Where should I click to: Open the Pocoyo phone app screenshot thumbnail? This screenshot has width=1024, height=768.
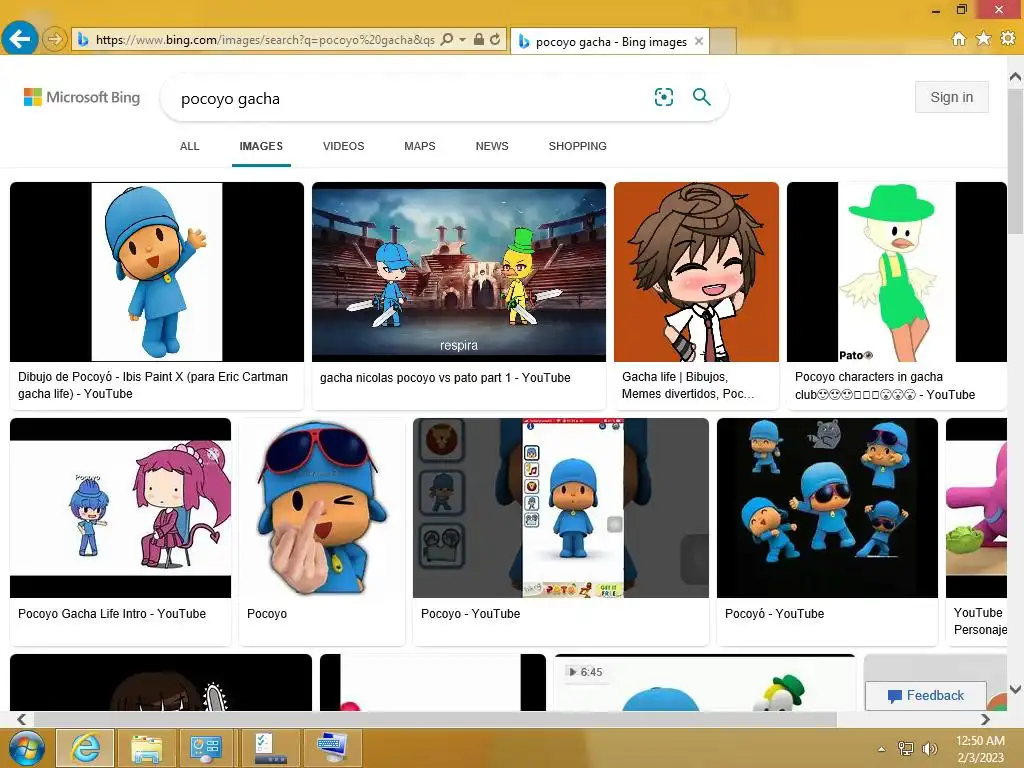[x=561, y=507]
